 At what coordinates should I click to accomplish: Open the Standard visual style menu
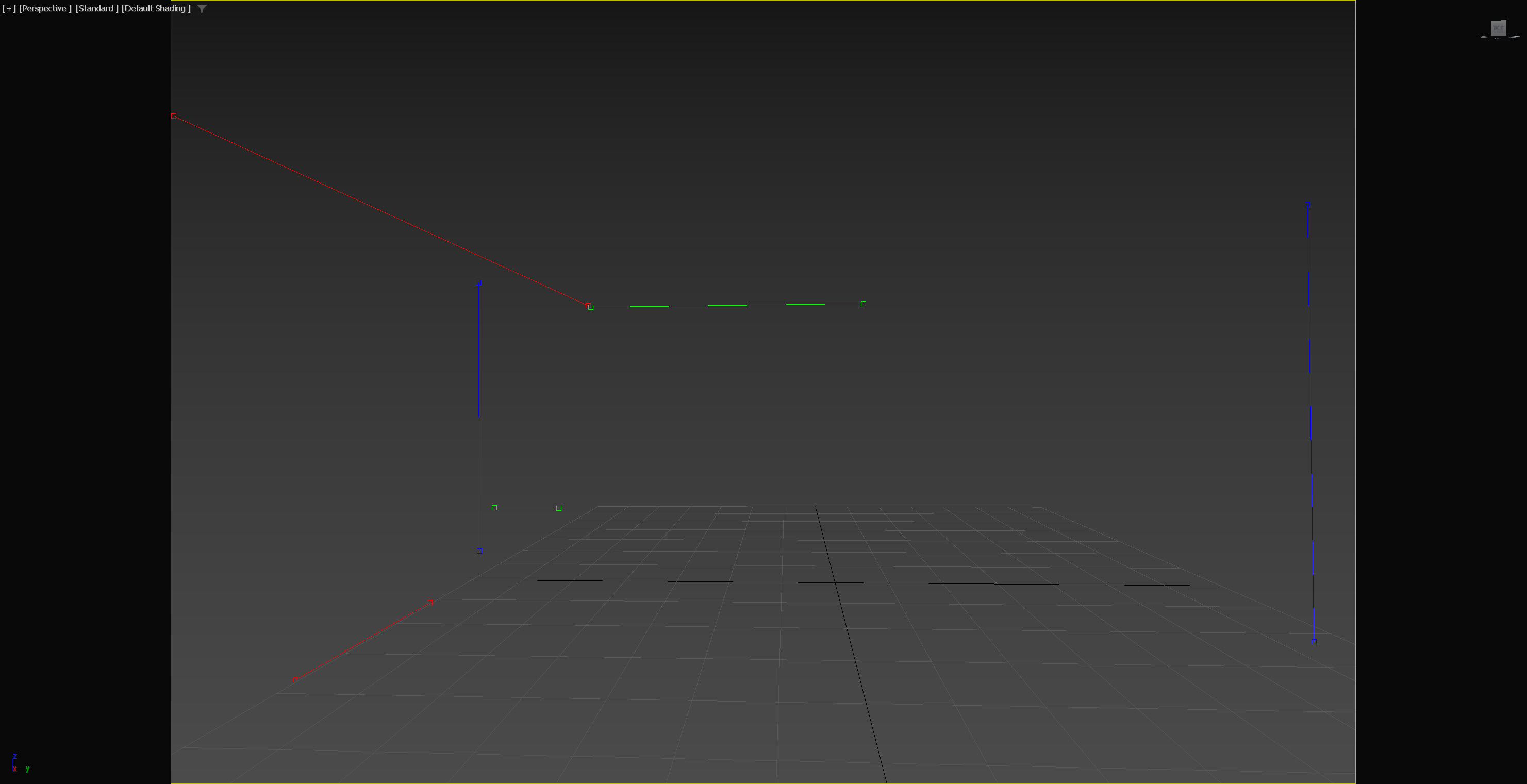coord(96,8)
